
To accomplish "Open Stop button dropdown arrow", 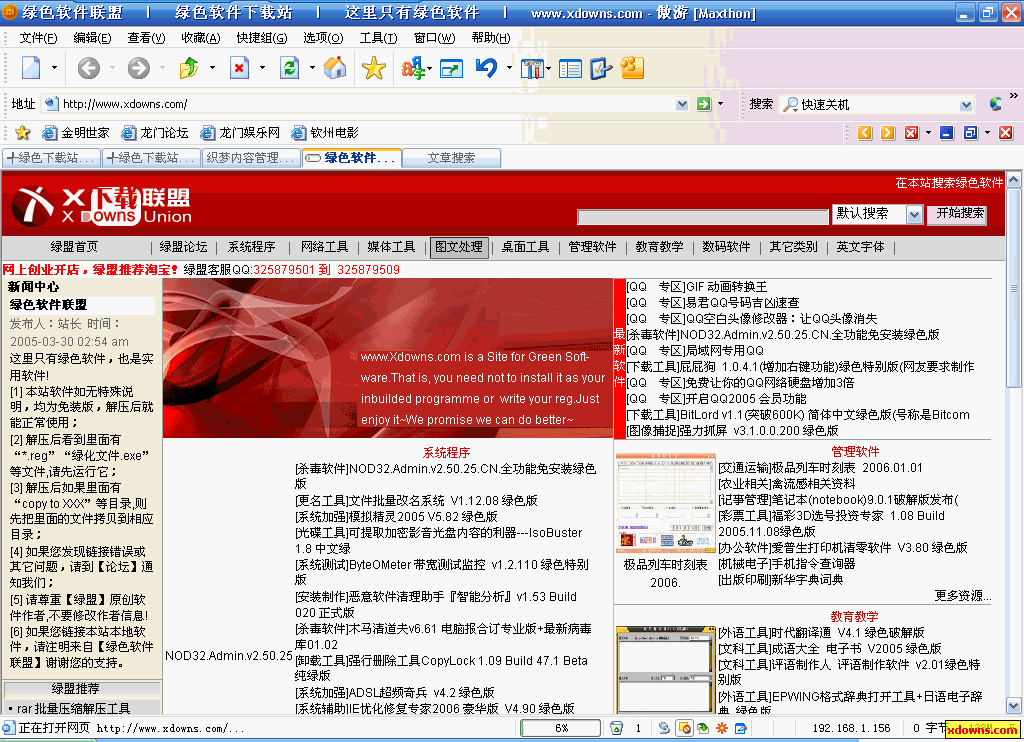I will pyautogui.click(x=262, y=67).
